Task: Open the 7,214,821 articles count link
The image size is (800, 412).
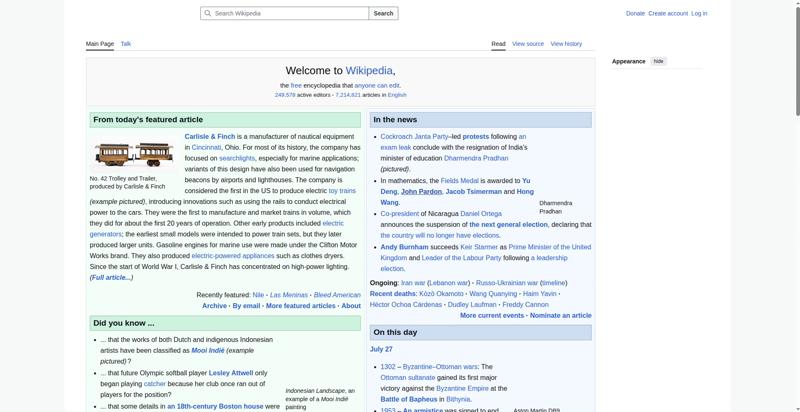Action: (x=348, y=95)
